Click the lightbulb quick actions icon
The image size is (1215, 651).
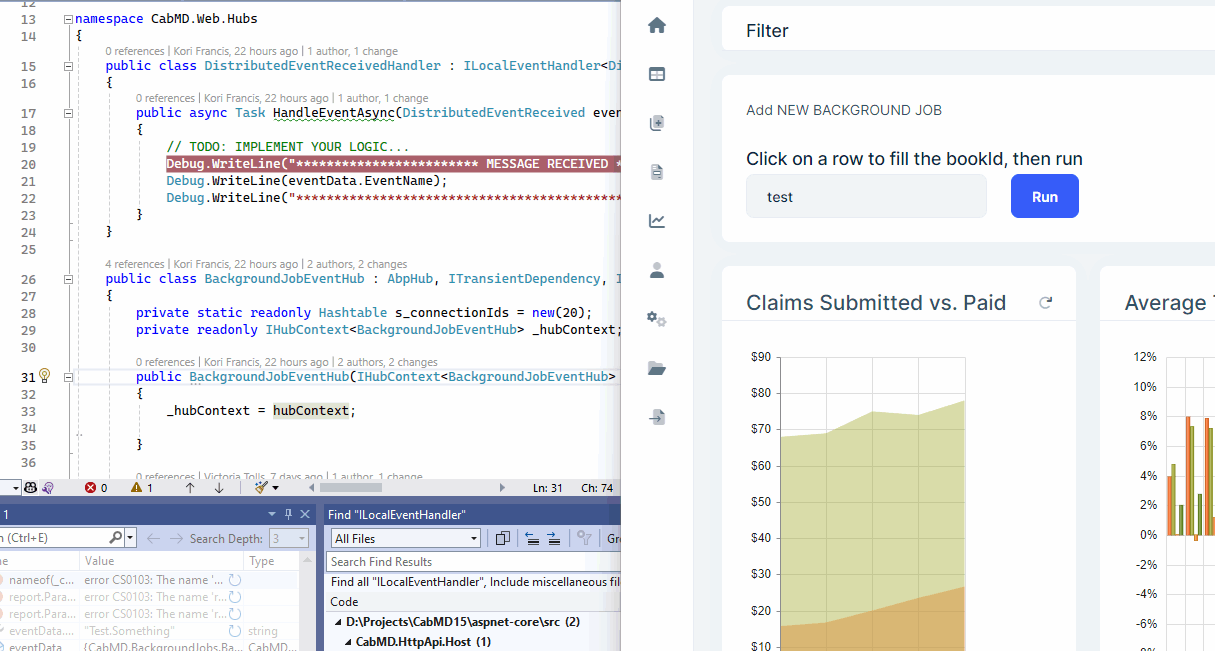[x=44, y=376]
